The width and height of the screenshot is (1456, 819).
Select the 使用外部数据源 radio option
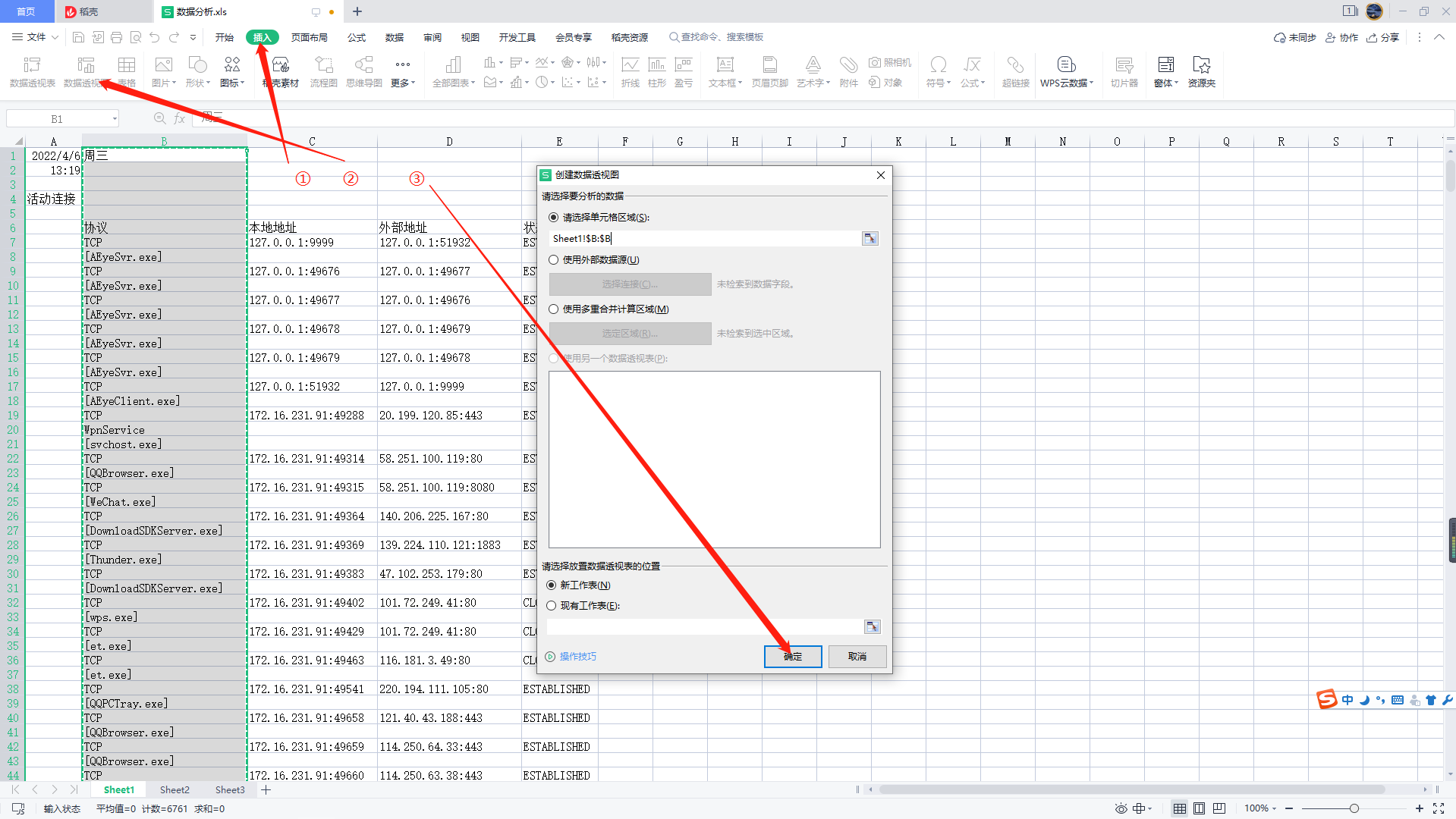click(x=553, y=259)
